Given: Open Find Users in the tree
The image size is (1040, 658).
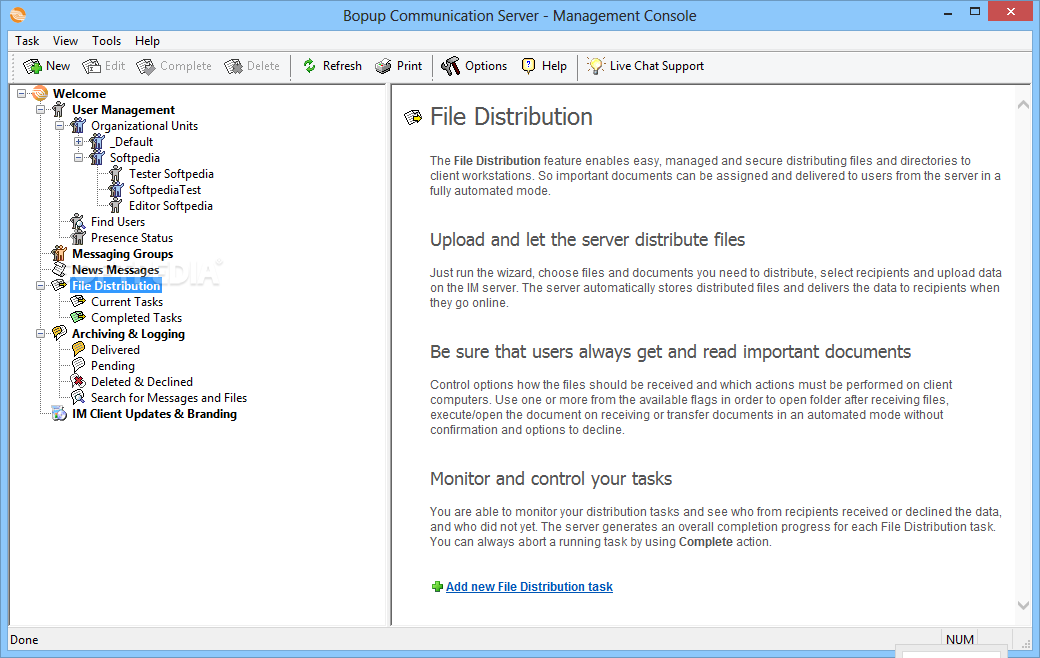Looking at the screenshot, I should pyautogui.click(x=117, y=222).
